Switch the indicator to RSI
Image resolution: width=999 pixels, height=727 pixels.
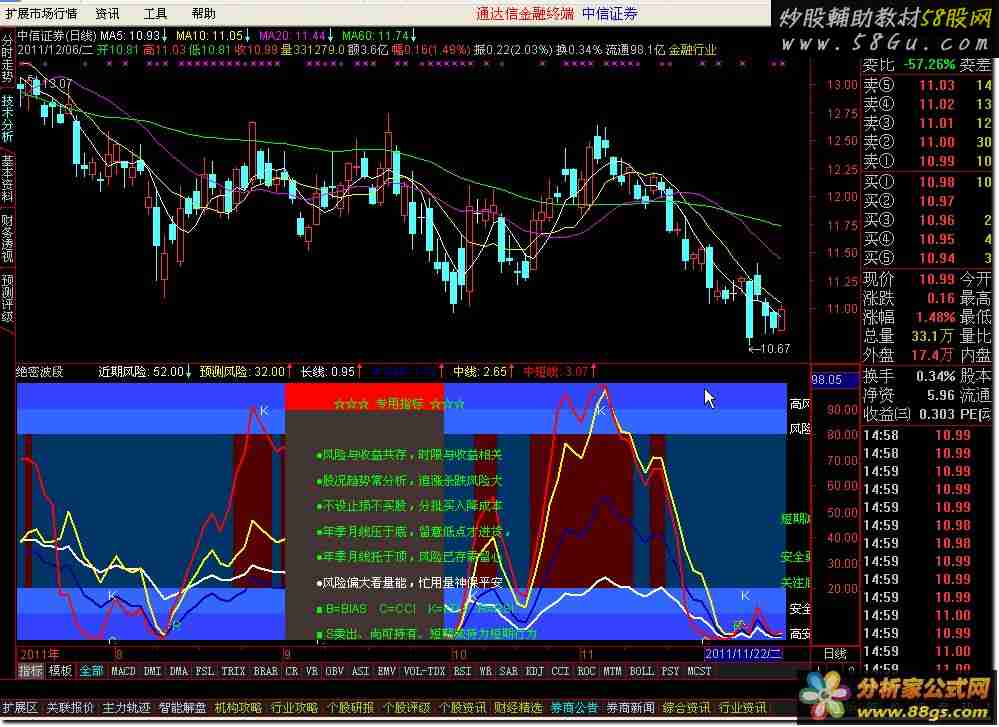pyautogui.click(x=463, y=671)
